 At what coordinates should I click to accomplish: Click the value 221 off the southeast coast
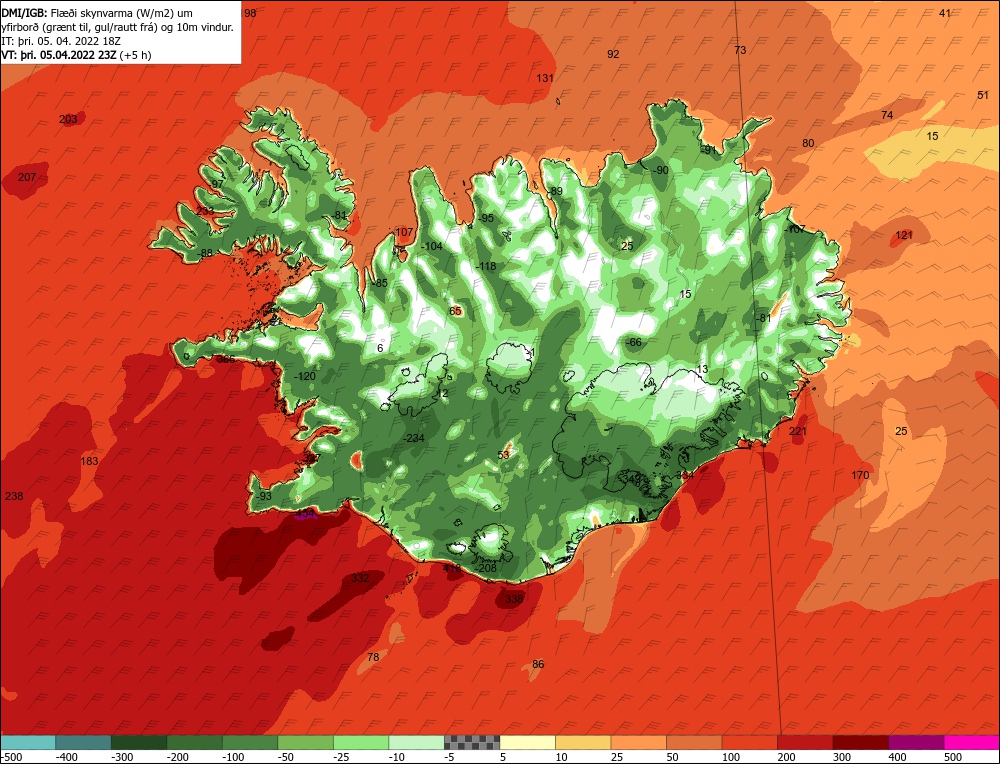pyautogui.click(x=798, y=432)
